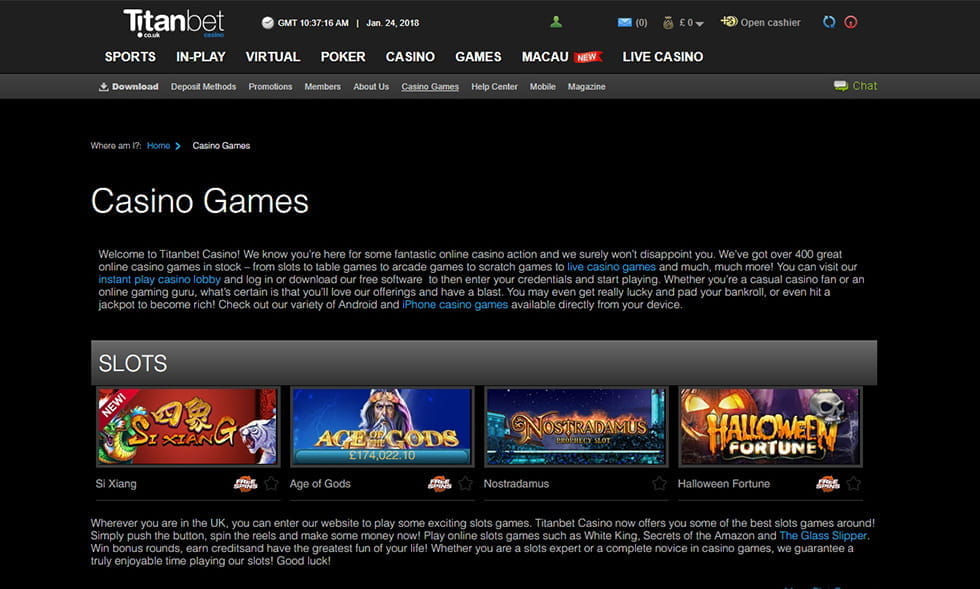Click the Casino Games page heading
Screen dimensions: 980x589
pos(200,201)
